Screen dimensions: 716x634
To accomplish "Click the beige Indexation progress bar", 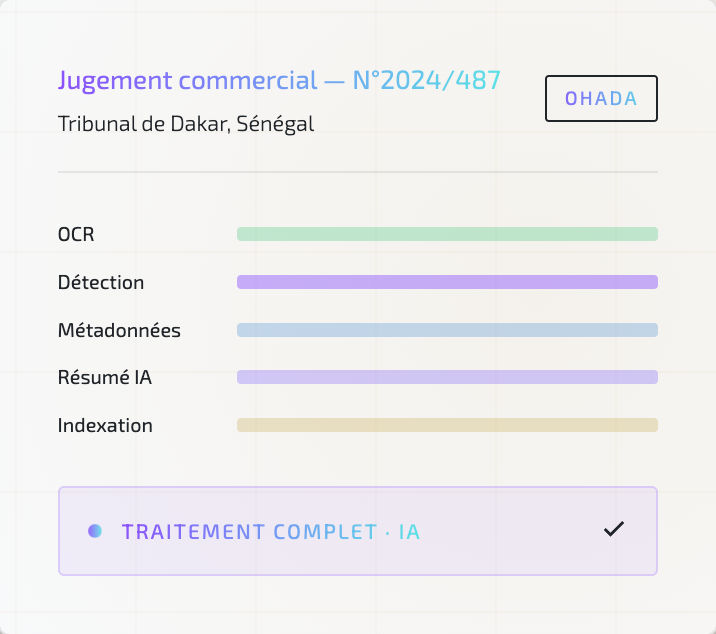I will (447, 425).
